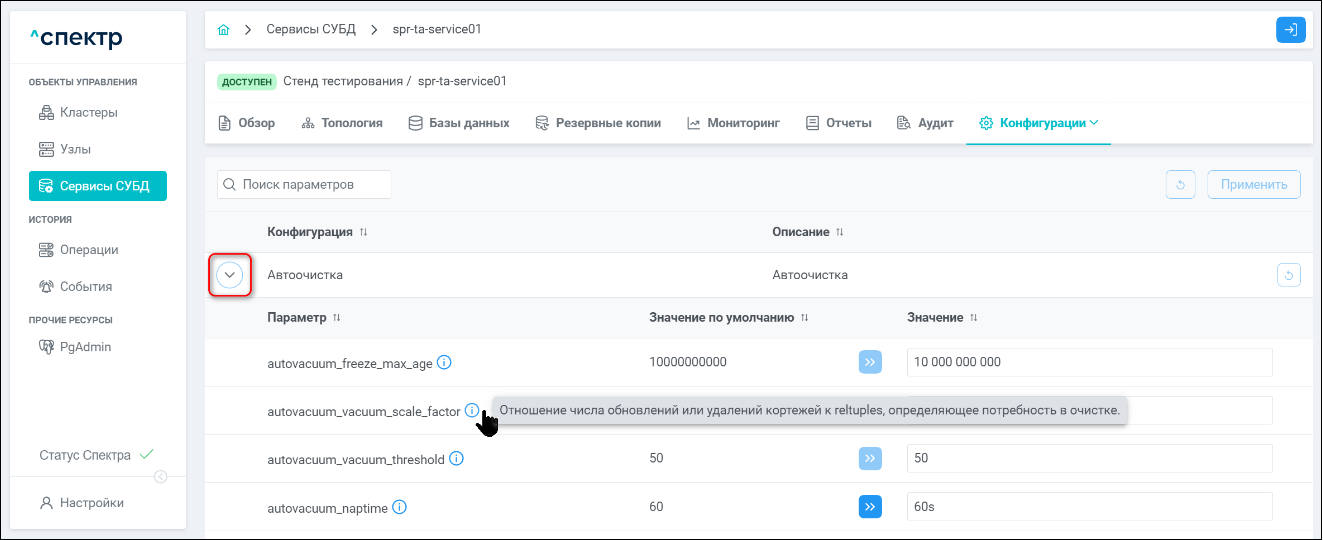
Task: Open Кластеры in the sidebar
Action: pyautogui.click(x=88, y=113)
